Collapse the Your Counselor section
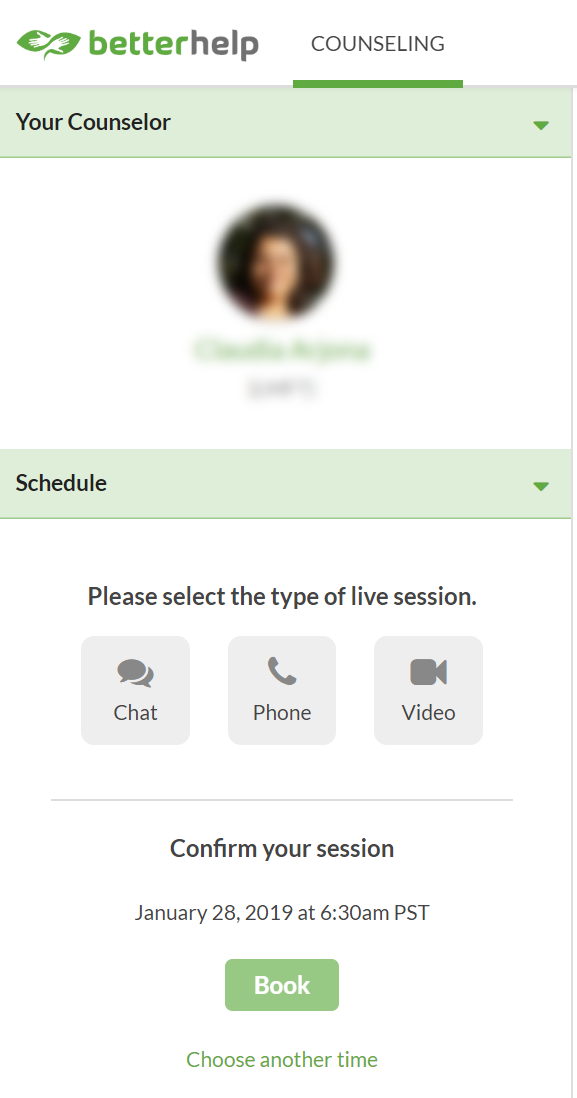Image resolution: width=577 pixels, height=1098 pixels. [541, 124]
